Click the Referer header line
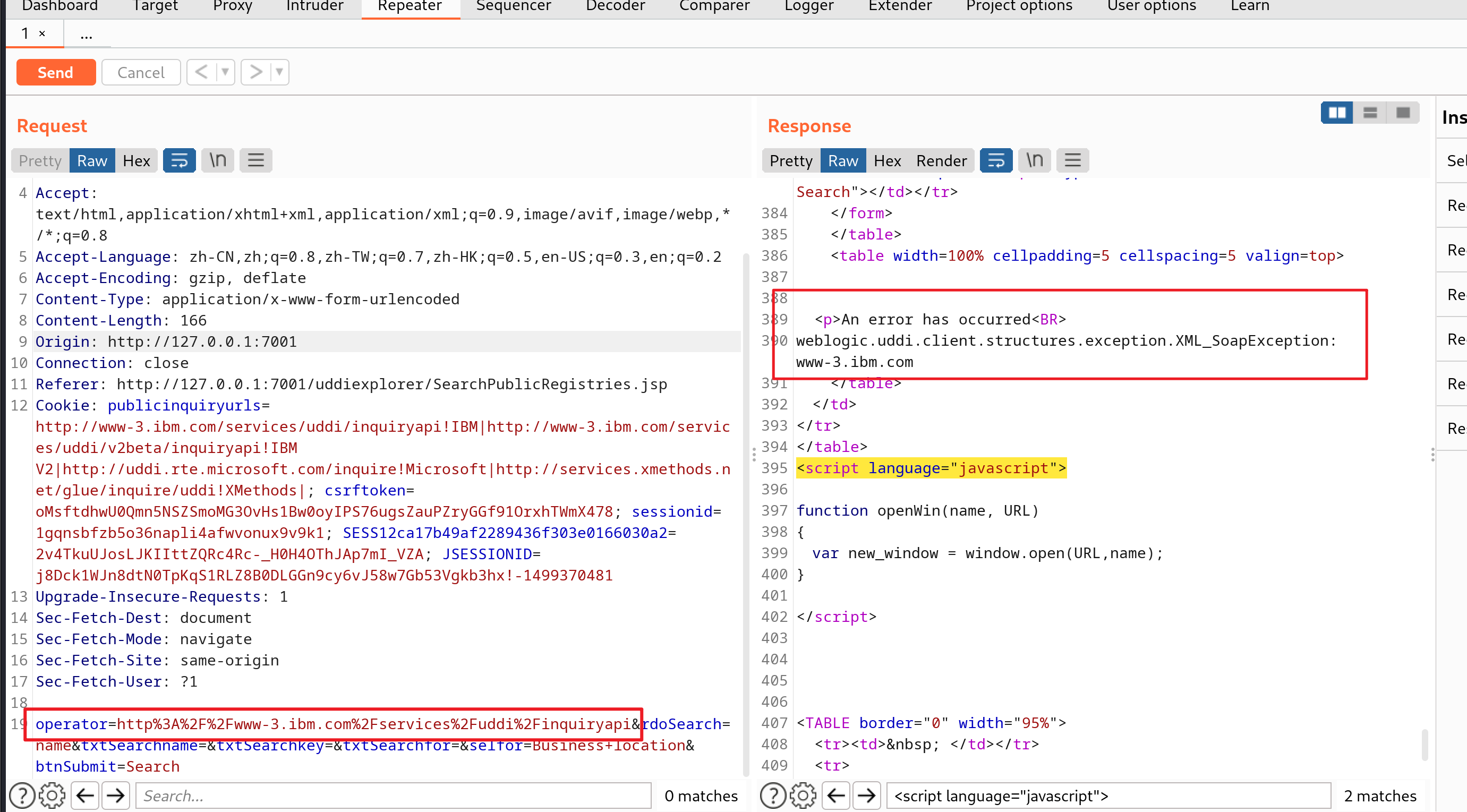 point(352,384)
